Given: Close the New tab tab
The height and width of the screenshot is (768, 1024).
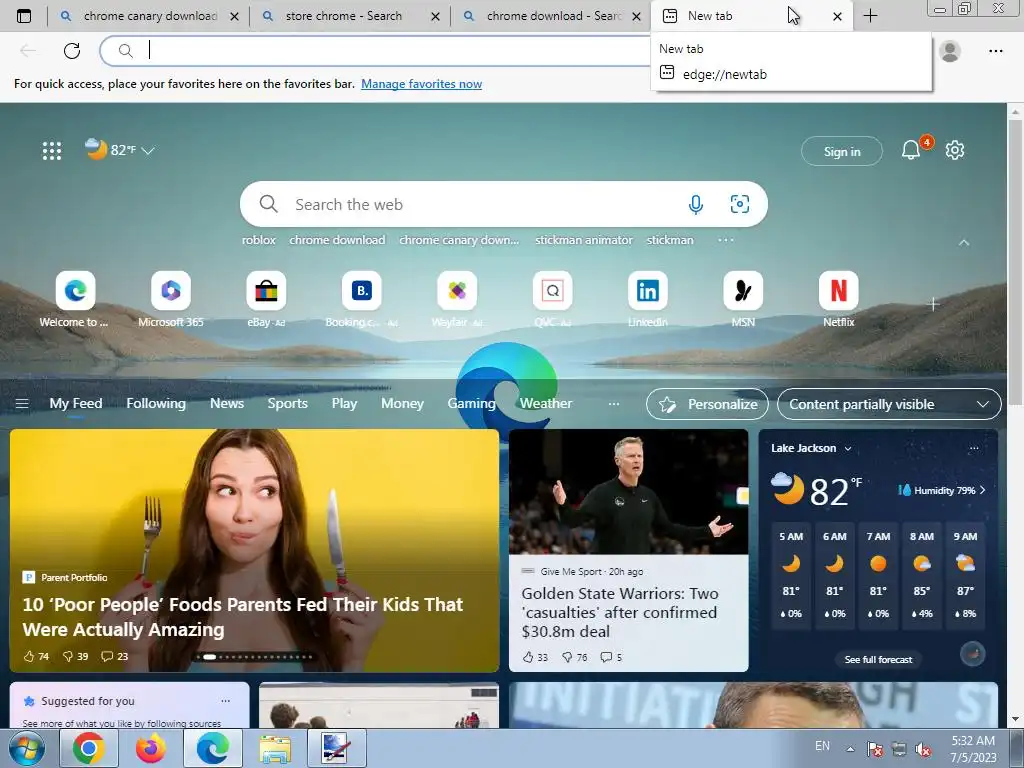Looking at the screenshot, I should 837,16.
